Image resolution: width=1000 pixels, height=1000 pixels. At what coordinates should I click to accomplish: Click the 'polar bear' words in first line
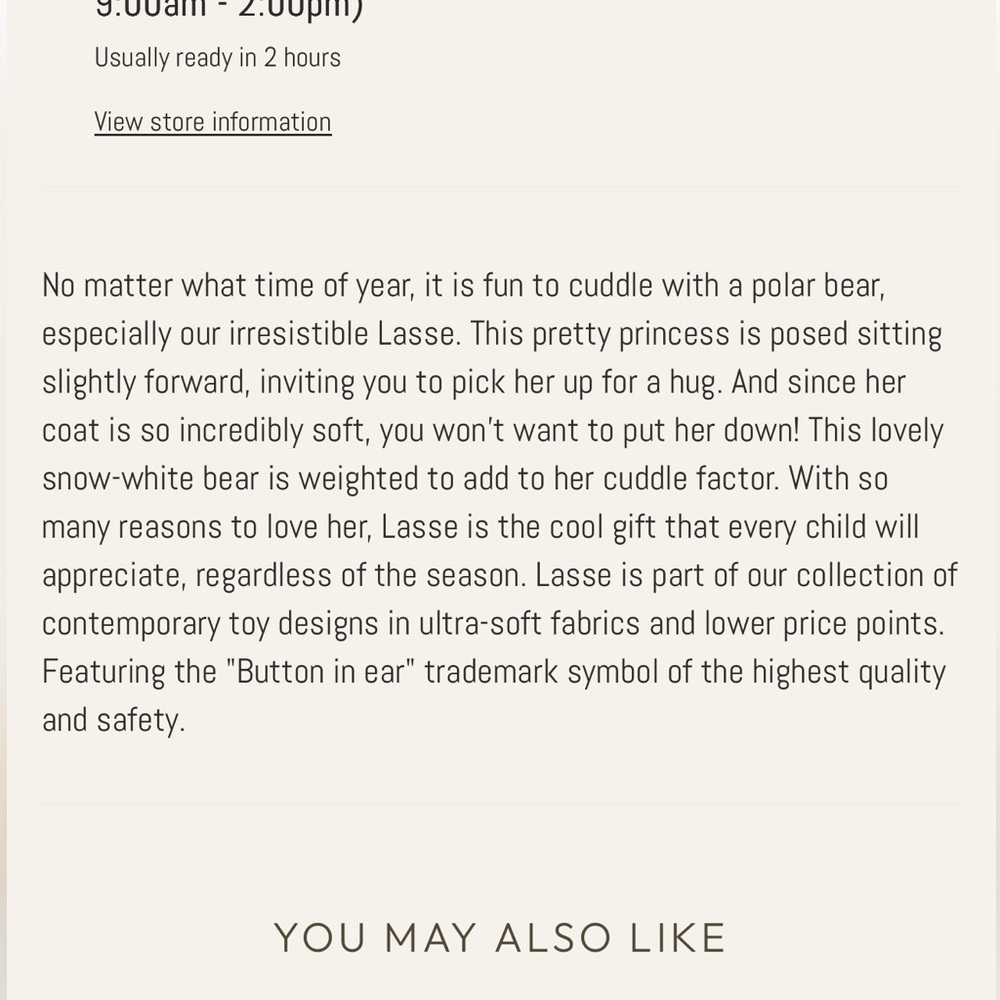[815, 285]
